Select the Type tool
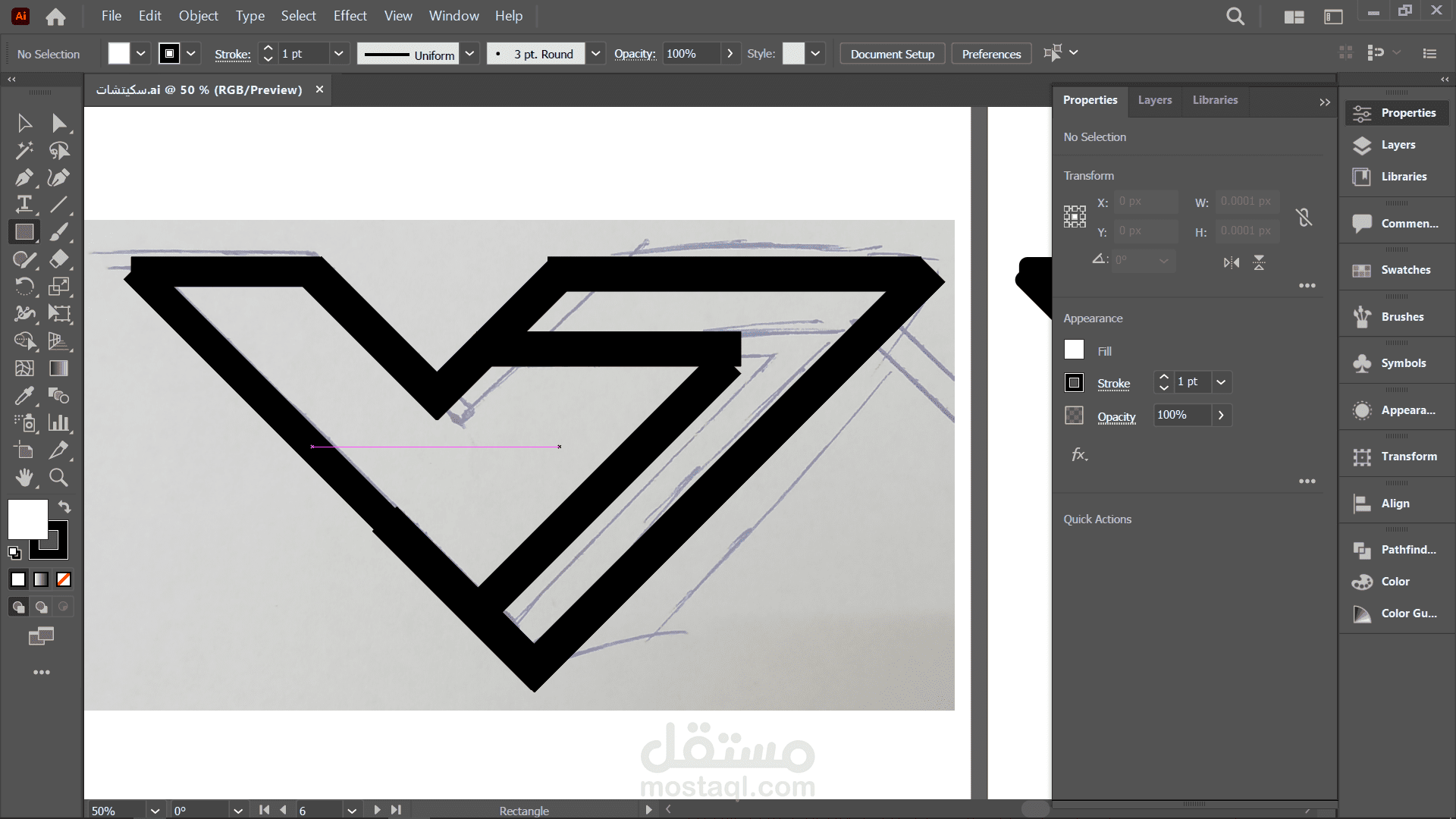 pyautogui.click(x=24, y=205)
